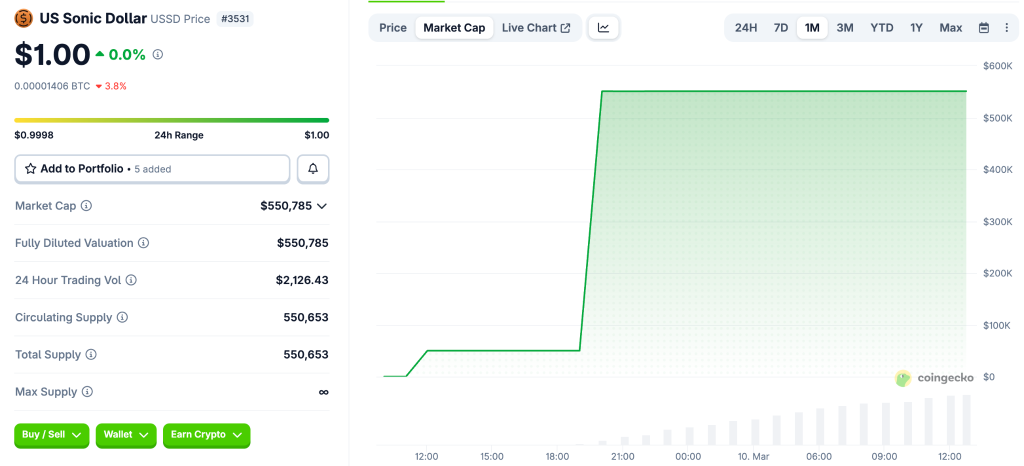This screenshot has height=466, width=1024.
Task: Expand the Market Cap value chevron
Action: click(322, 206)
